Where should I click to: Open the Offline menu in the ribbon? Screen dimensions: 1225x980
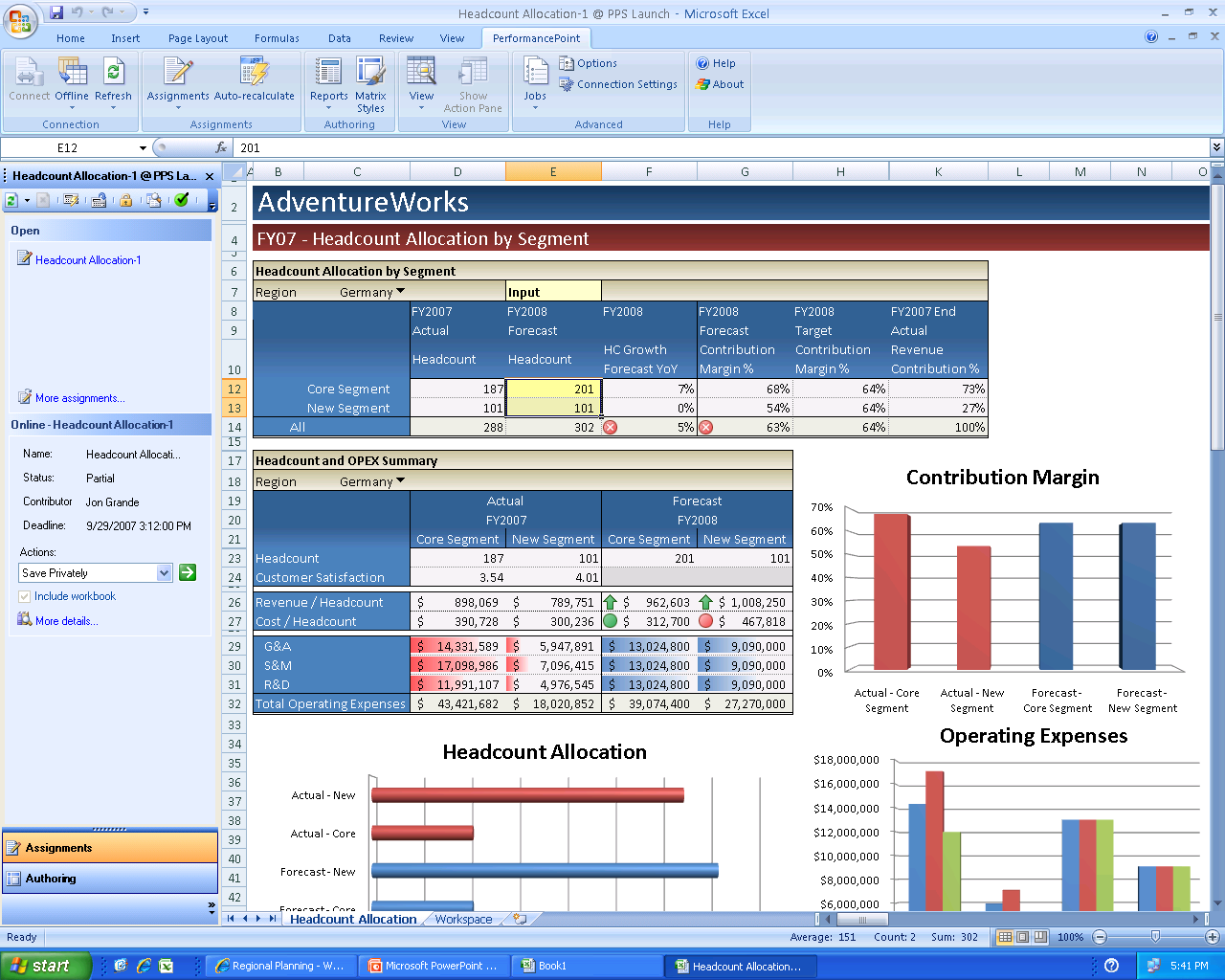(72, 83)
